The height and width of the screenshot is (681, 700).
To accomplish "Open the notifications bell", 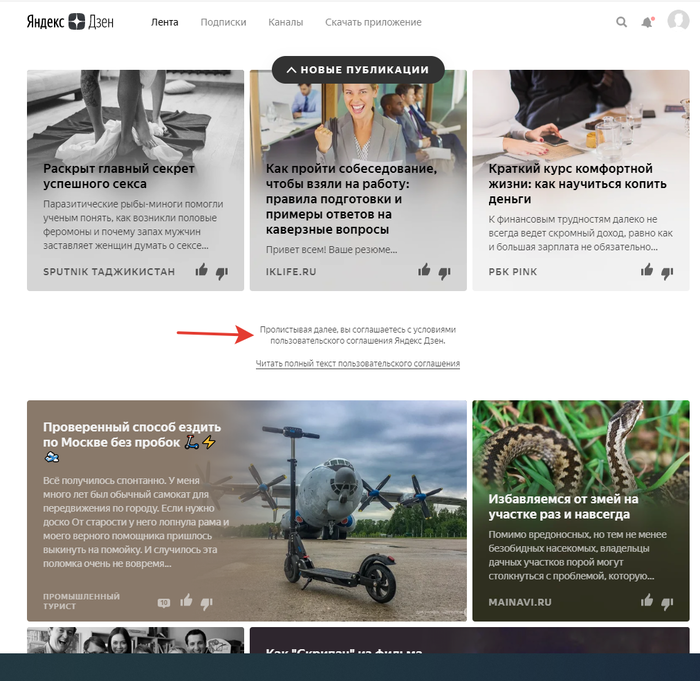I will click(647, 22).
